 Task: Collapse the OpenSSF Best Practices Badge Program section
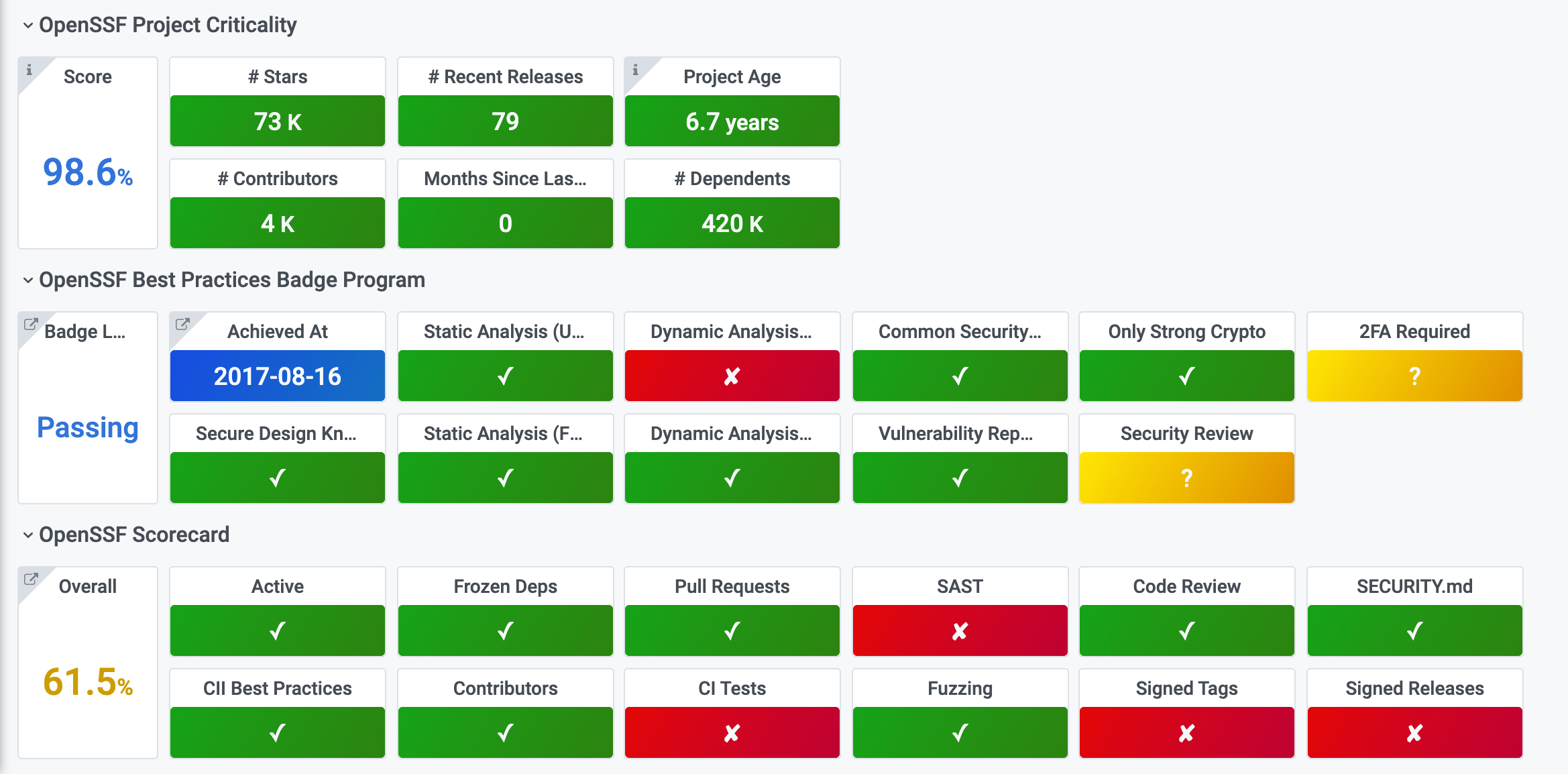click(x=27, y=280)
